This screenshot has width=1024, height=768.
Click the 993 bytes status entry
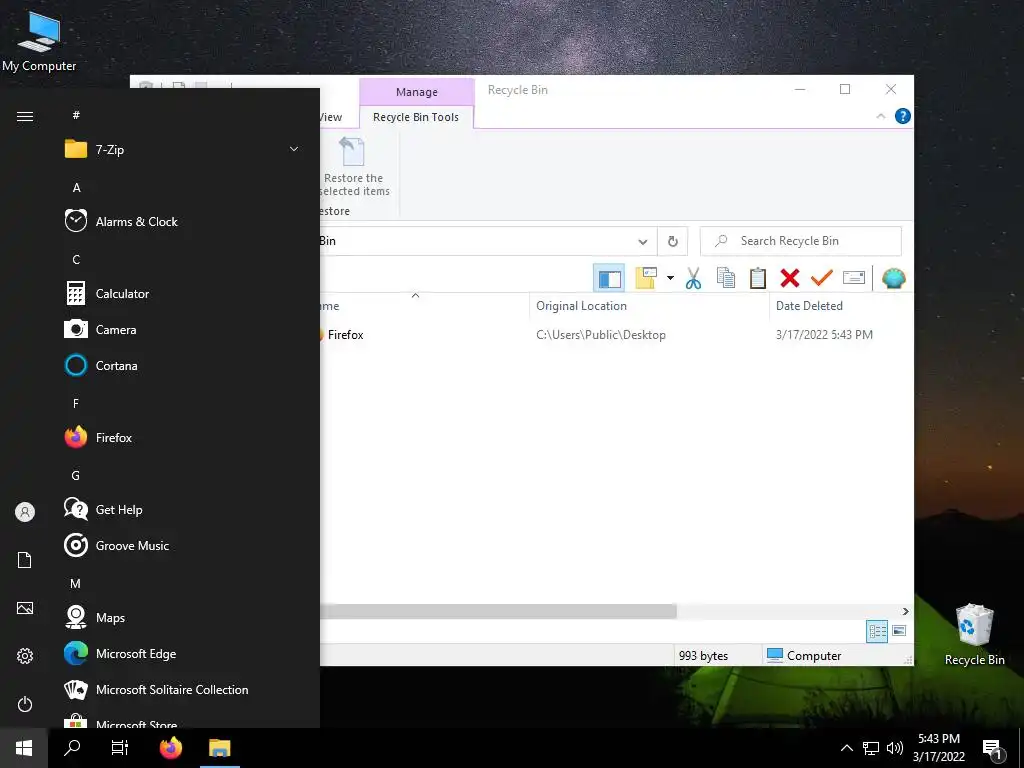pyautogui.click(x=703, y=656)
